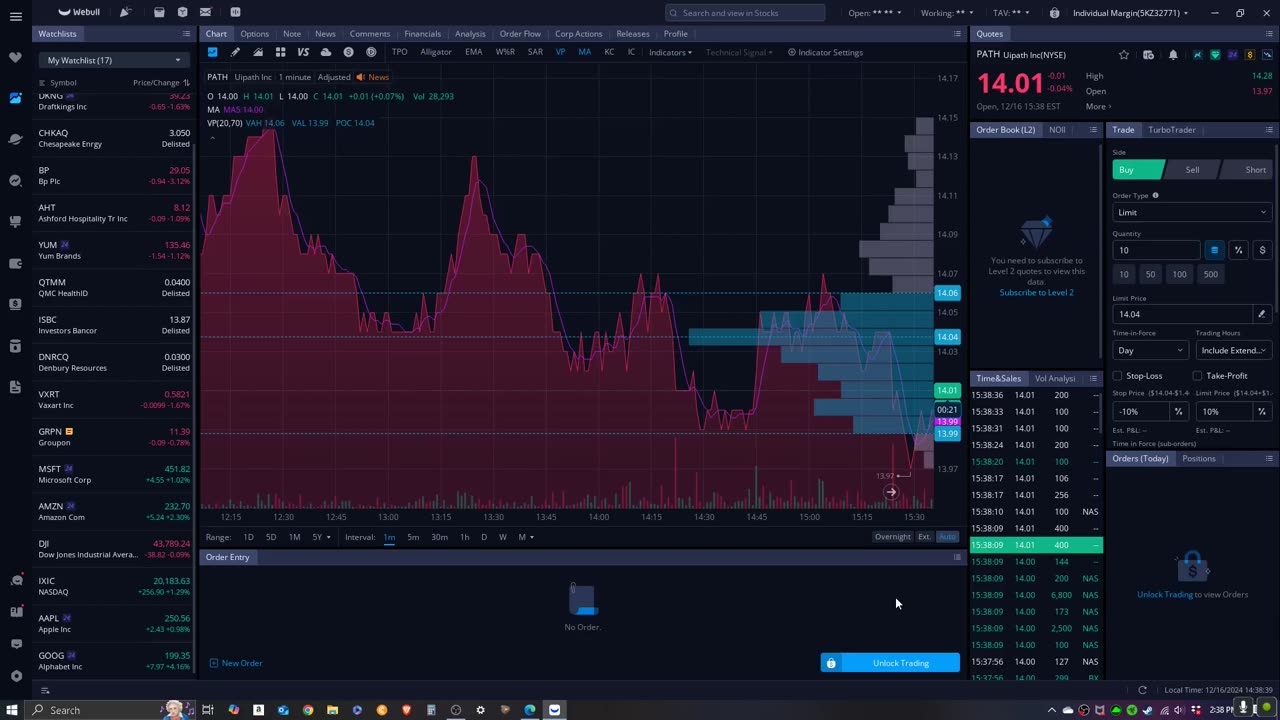Image resolution: width=1280 pixels, height=720 pixels.
Task: Click the lock icon beside account selector
Action: pyautogui.click(x=1054, y=13)
